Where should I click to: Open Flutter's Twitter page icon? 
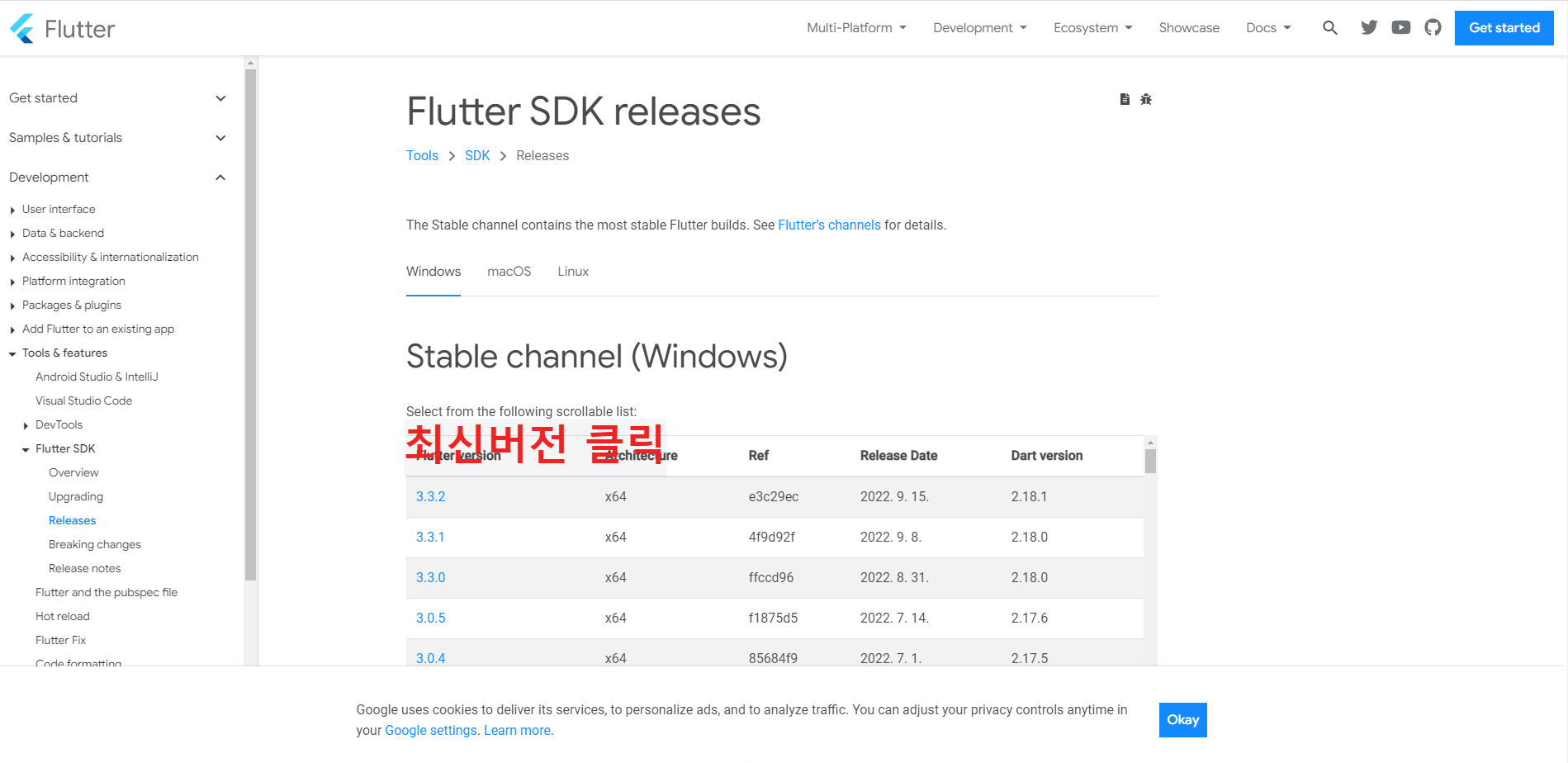[x=1369, y=28]
